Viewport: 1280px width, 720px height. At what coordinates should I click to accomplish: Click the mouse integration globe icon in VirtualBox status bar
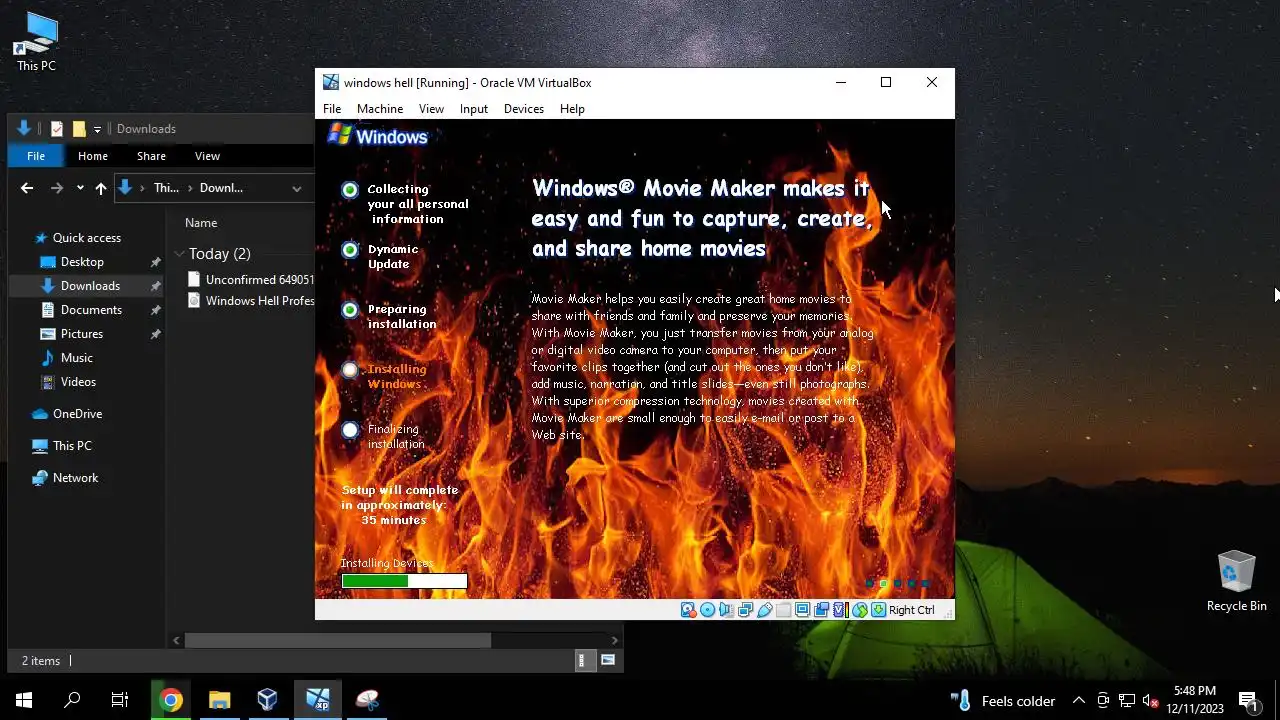[859, 610]
